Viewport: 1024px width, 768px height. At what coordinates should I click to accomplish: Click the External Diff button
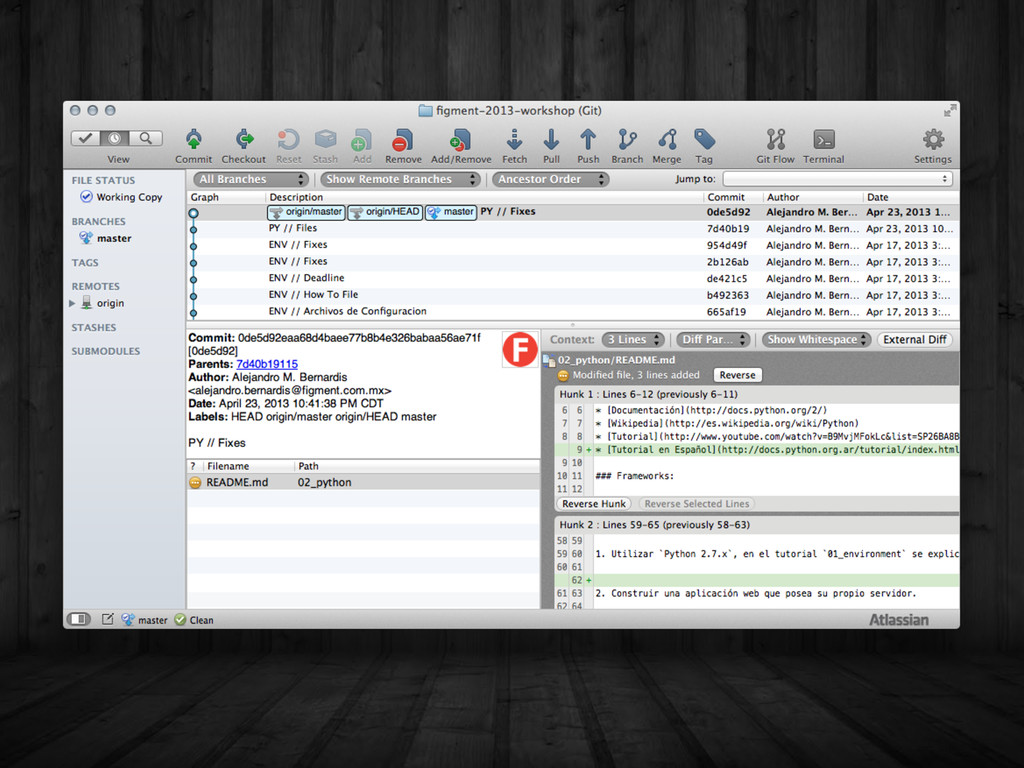(914, 340)
